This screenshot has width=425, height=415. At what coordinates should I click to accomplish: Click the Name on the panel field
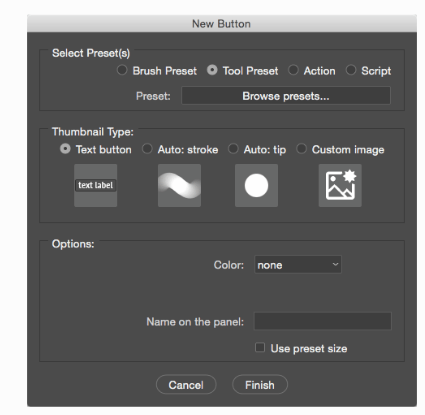coord(323,321)
